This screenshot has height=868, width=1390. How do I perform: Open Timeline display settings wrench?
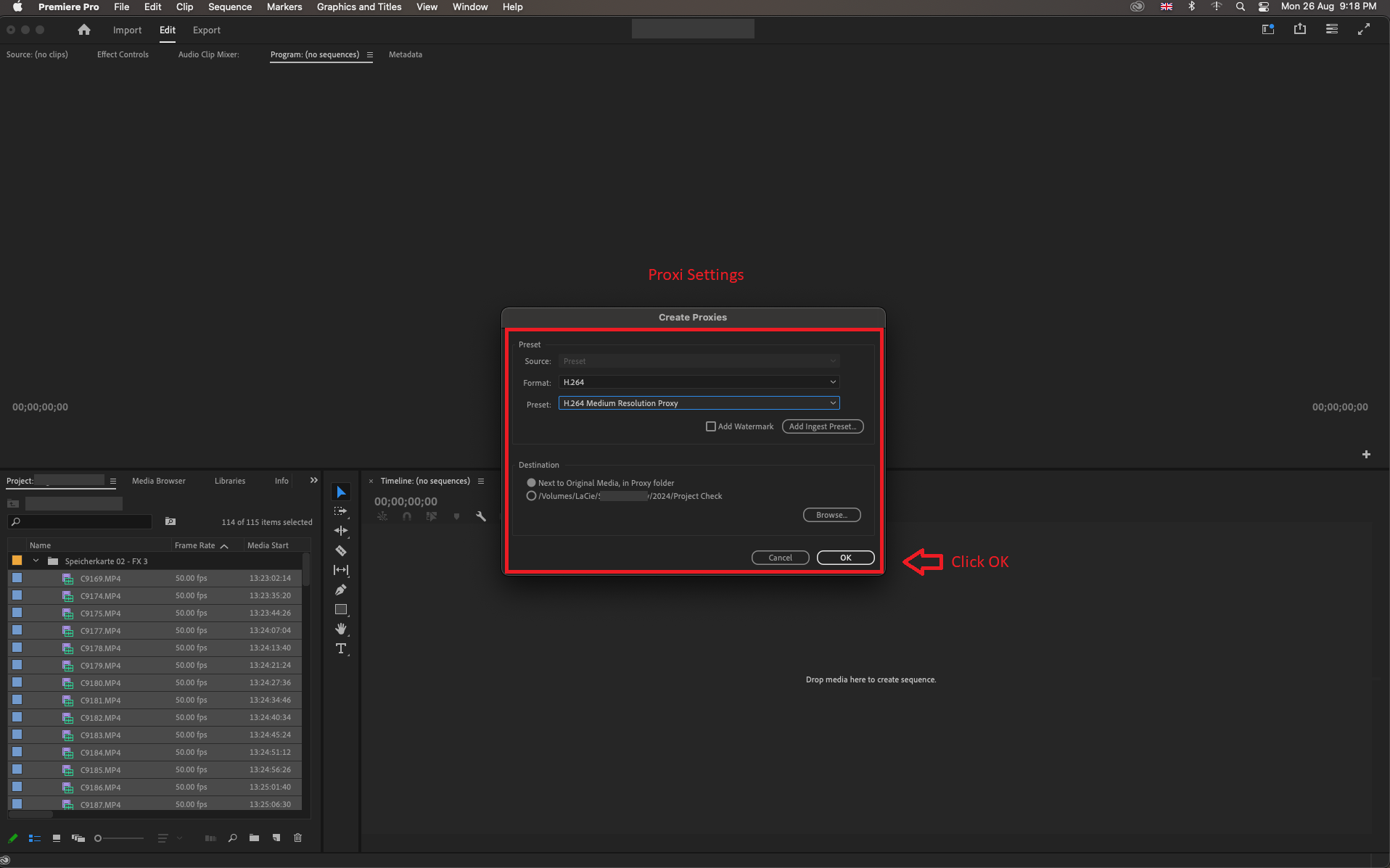(480, 516)
